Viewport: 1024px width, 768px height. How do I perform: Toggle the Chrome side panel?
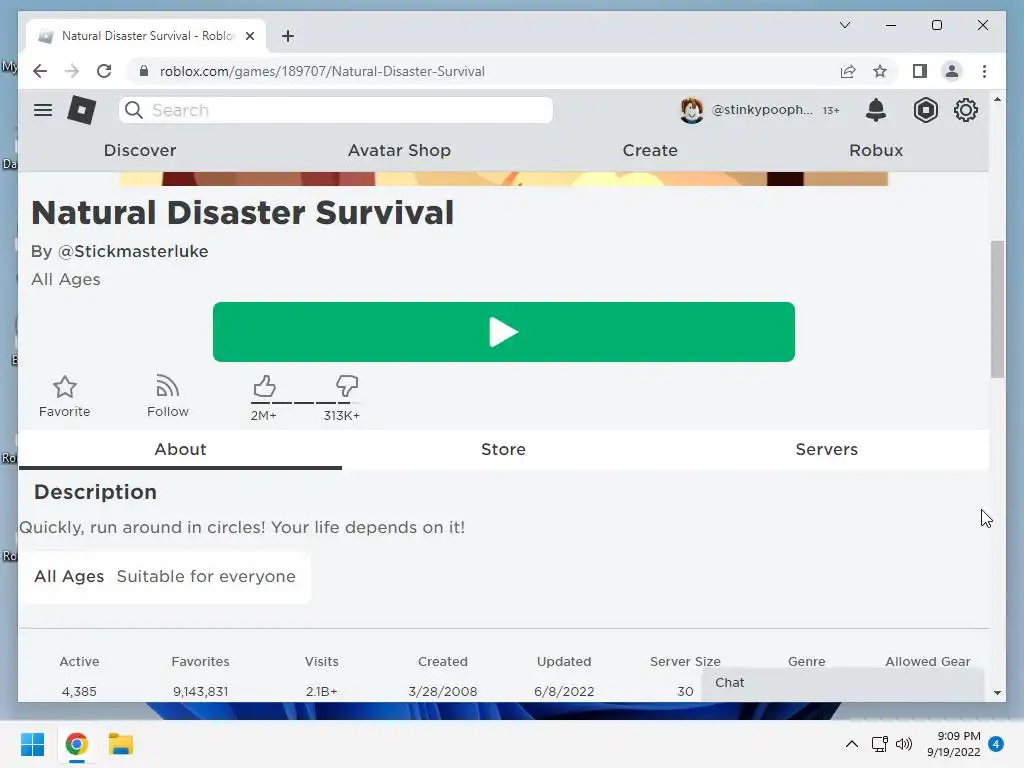click(x=920, y=71)
